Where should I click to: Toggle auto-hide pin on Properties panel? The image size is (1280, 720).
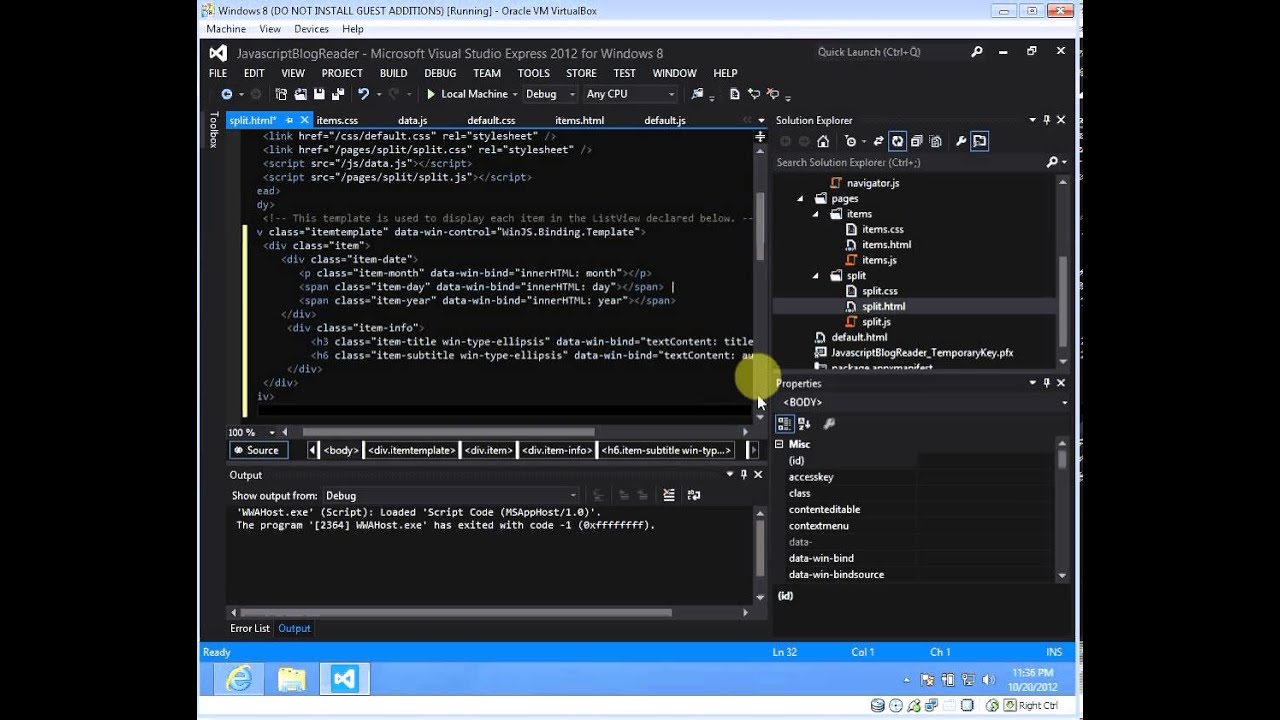1047,383
